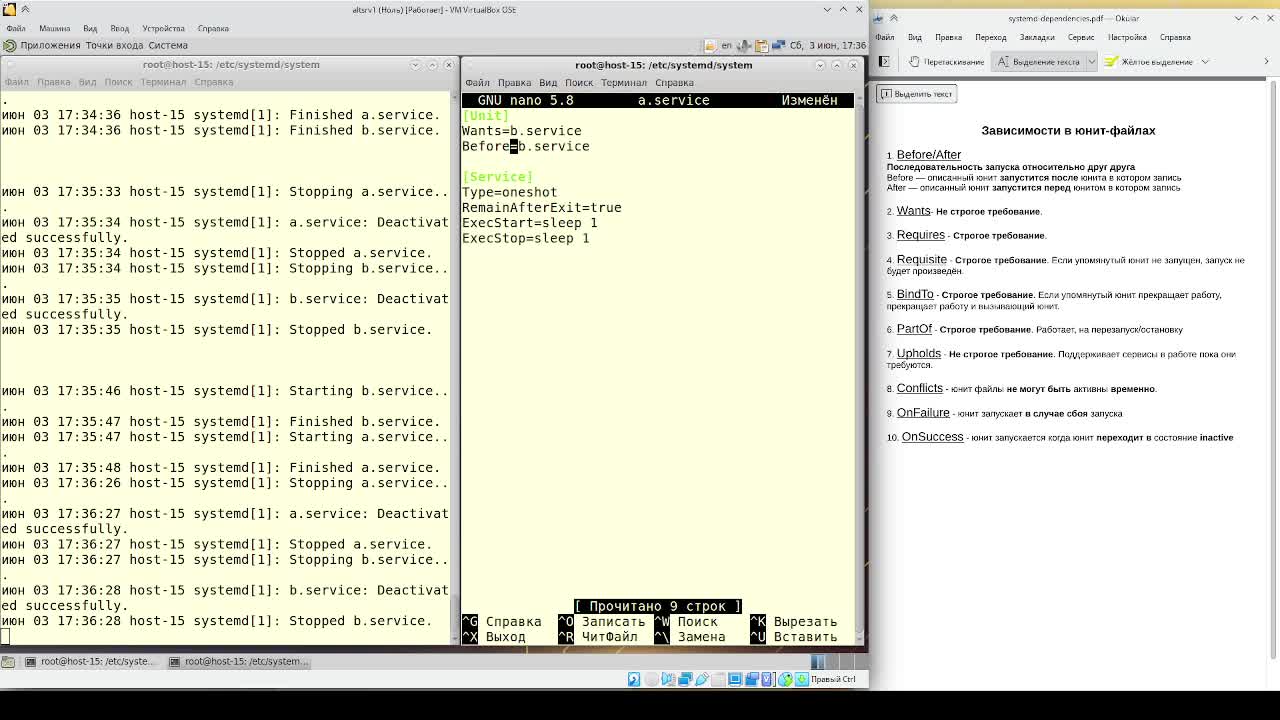Switch the 'en' keyboard layout indicator
The image size is (1280, 720).
point(727,45)
